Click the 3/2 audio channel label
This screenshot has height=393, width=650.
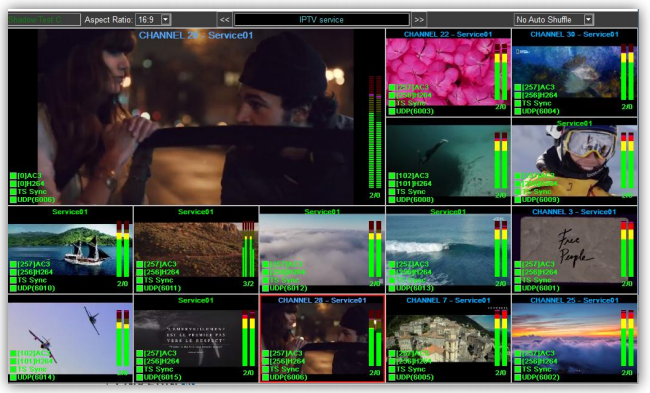248,284
